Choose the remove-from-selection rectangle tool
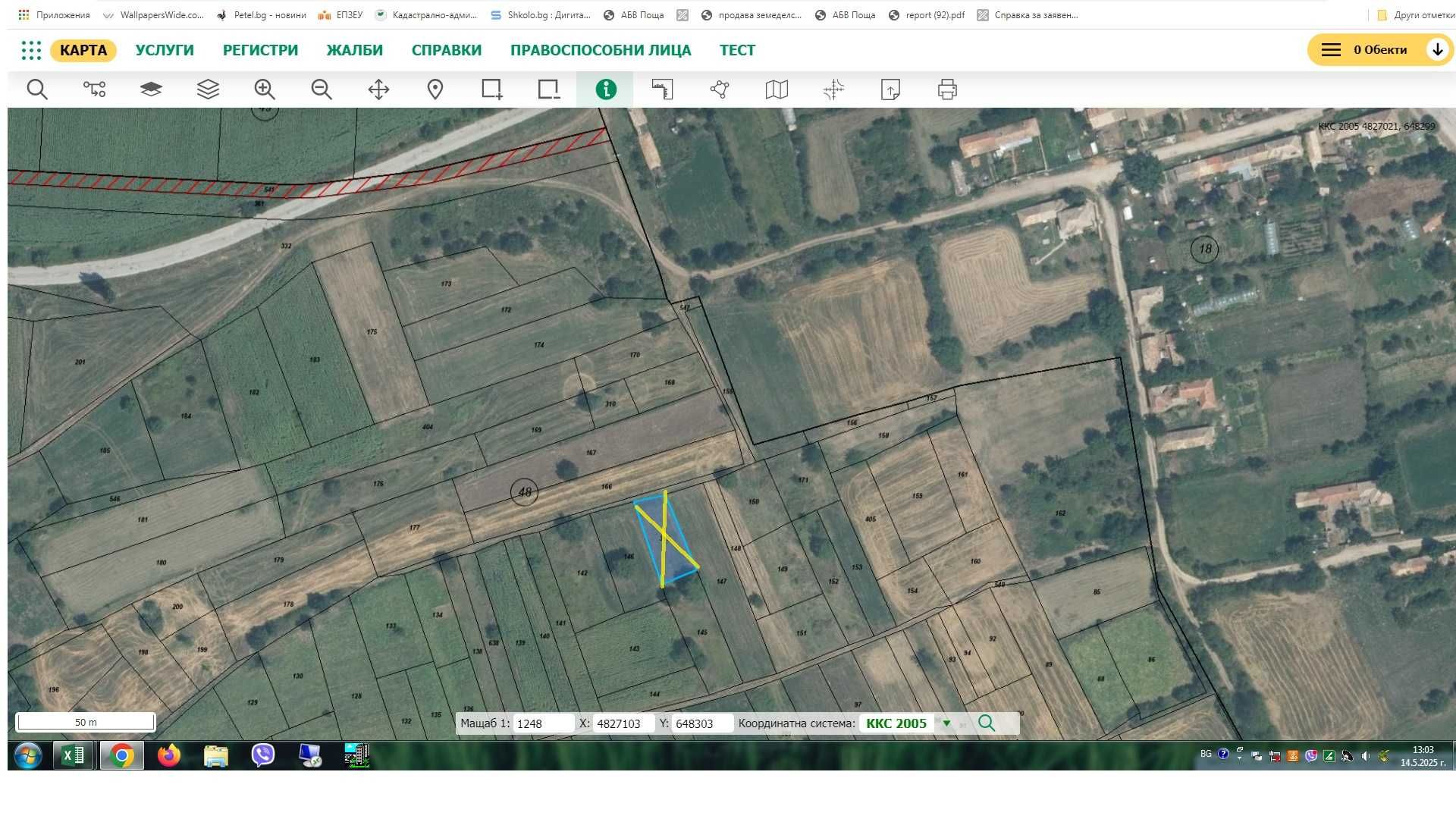The width and height of the screenshot is (1456, 819). tap(549, 89)
